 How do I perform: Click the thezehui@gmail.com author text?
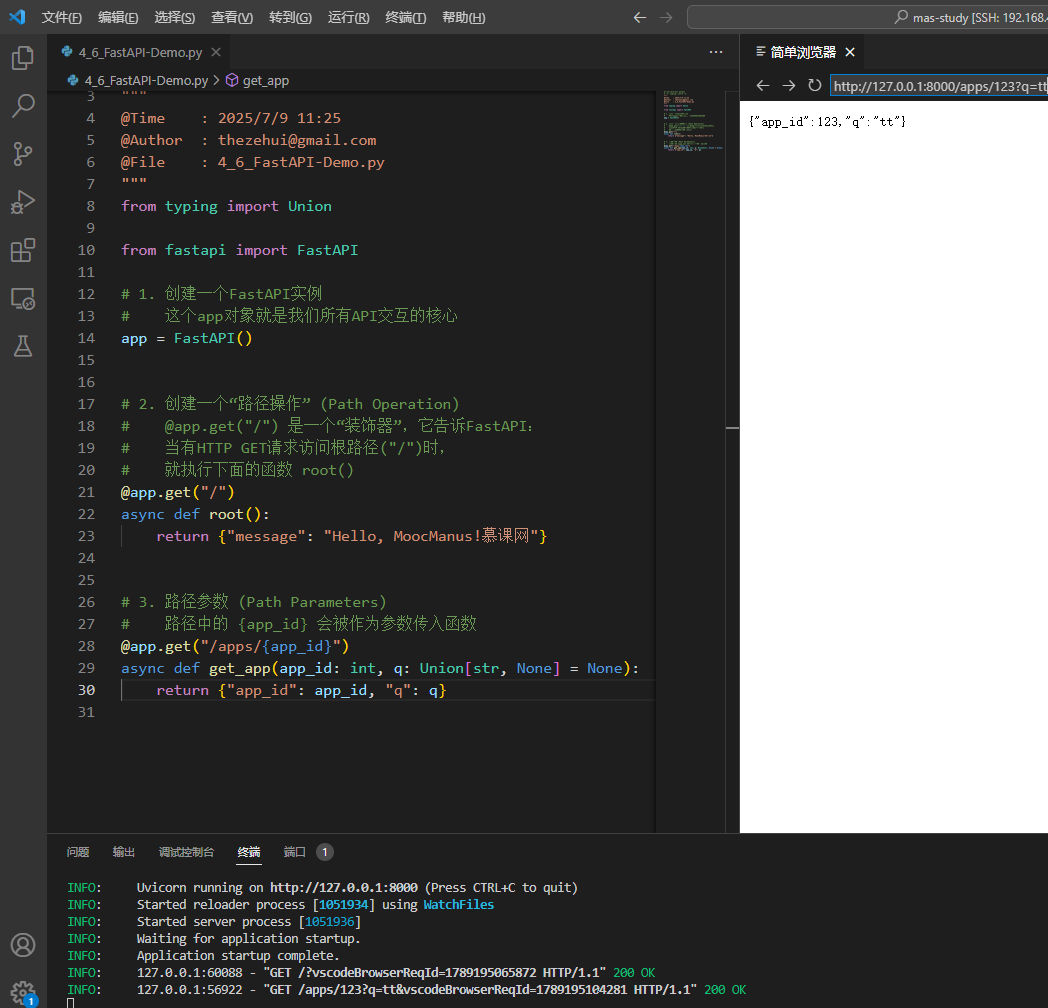[x=297, y=140]
